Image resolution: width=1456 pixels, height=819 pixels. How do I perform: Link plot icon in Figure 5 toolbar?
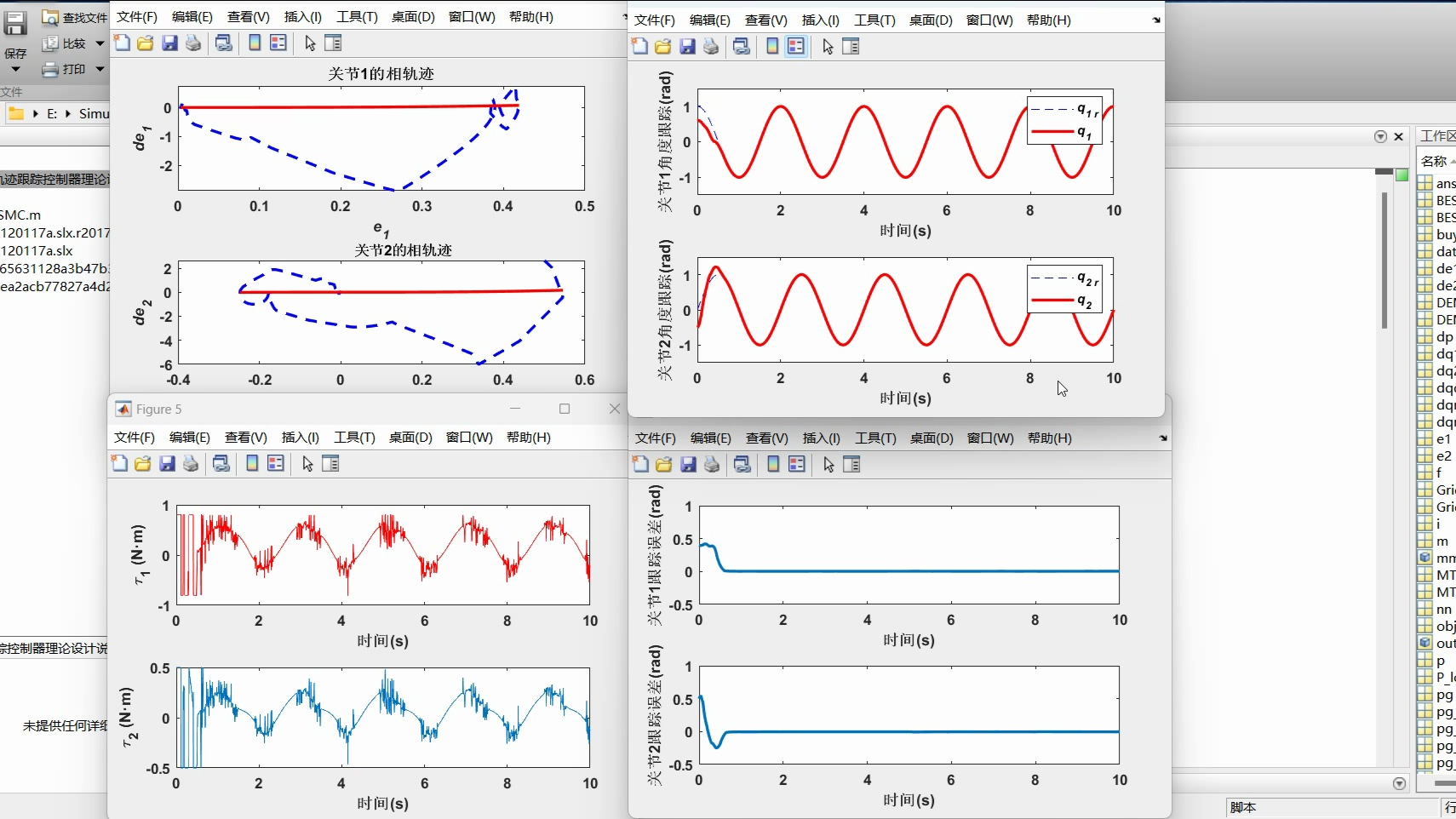point(221,463)
